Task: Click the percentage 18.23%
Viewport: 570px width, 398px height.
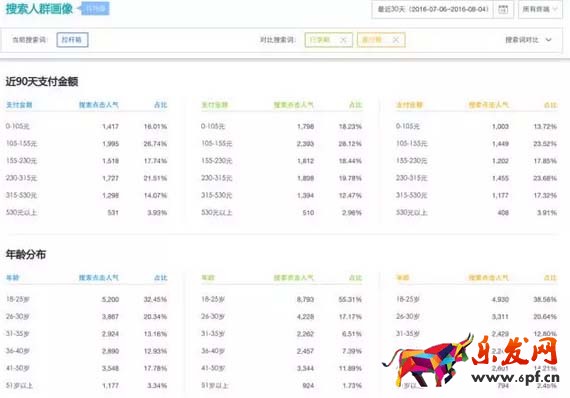Action: click(x=350, y=126)
